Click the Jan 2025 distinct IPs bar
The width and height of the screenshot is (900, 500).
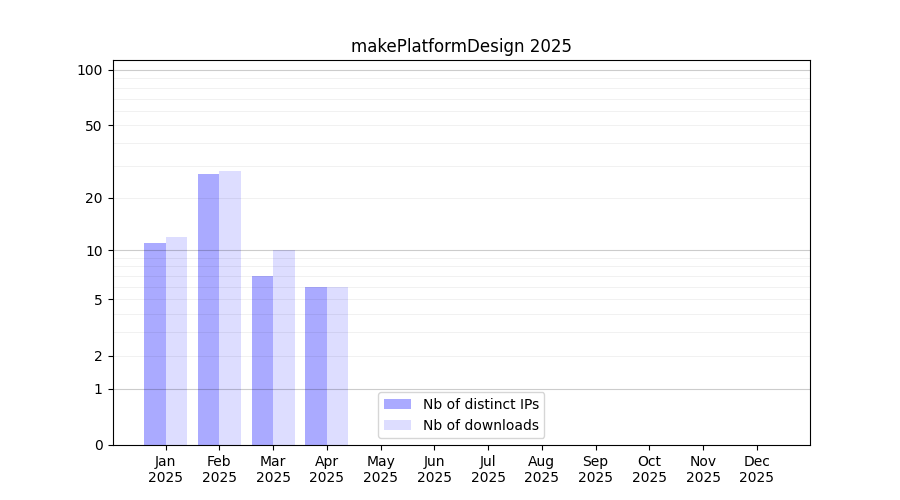click(x=155, y=344)
